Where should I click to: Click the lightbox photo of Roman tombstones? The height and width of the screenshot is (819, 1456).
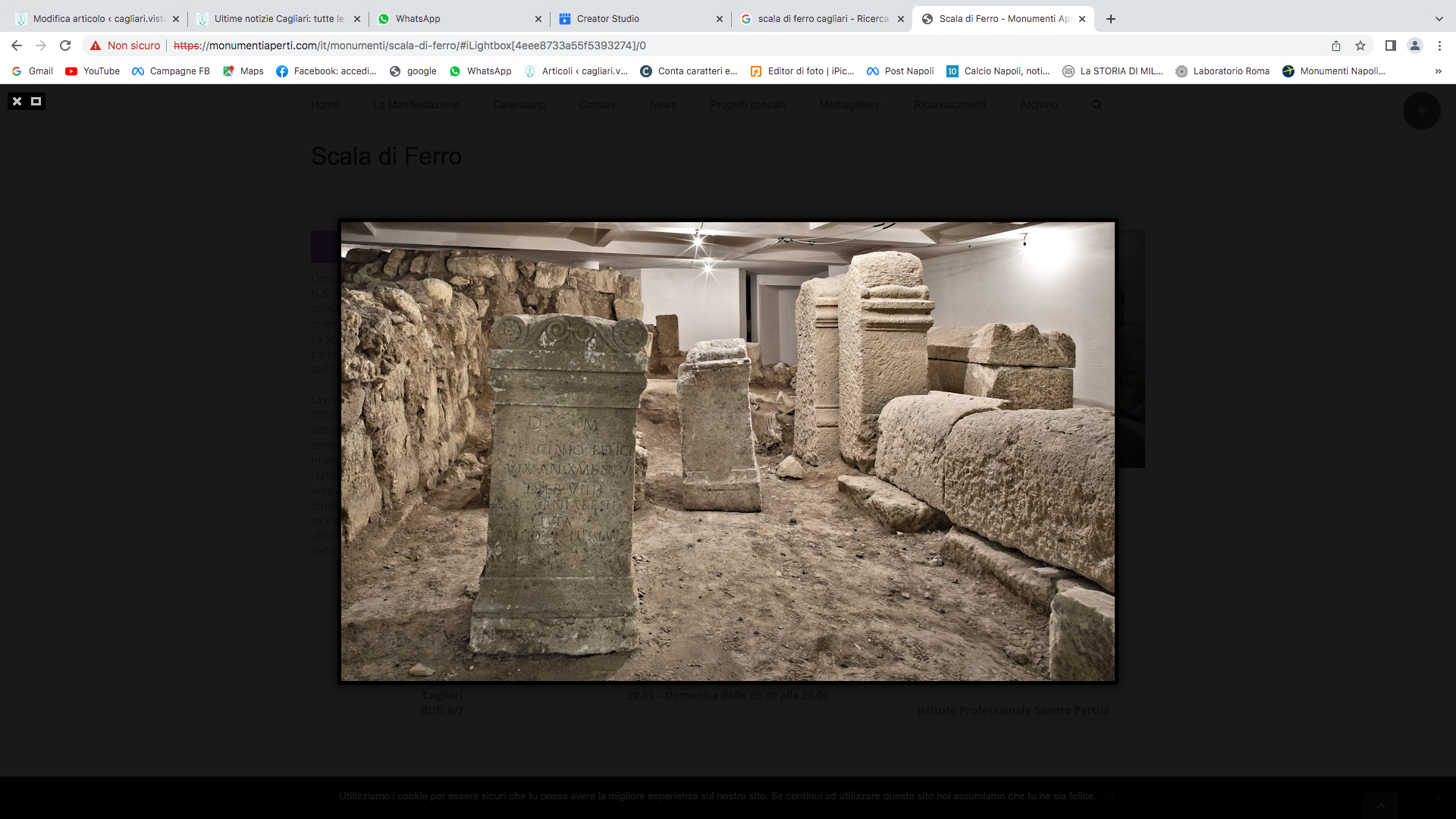click(x=728, y=451)
